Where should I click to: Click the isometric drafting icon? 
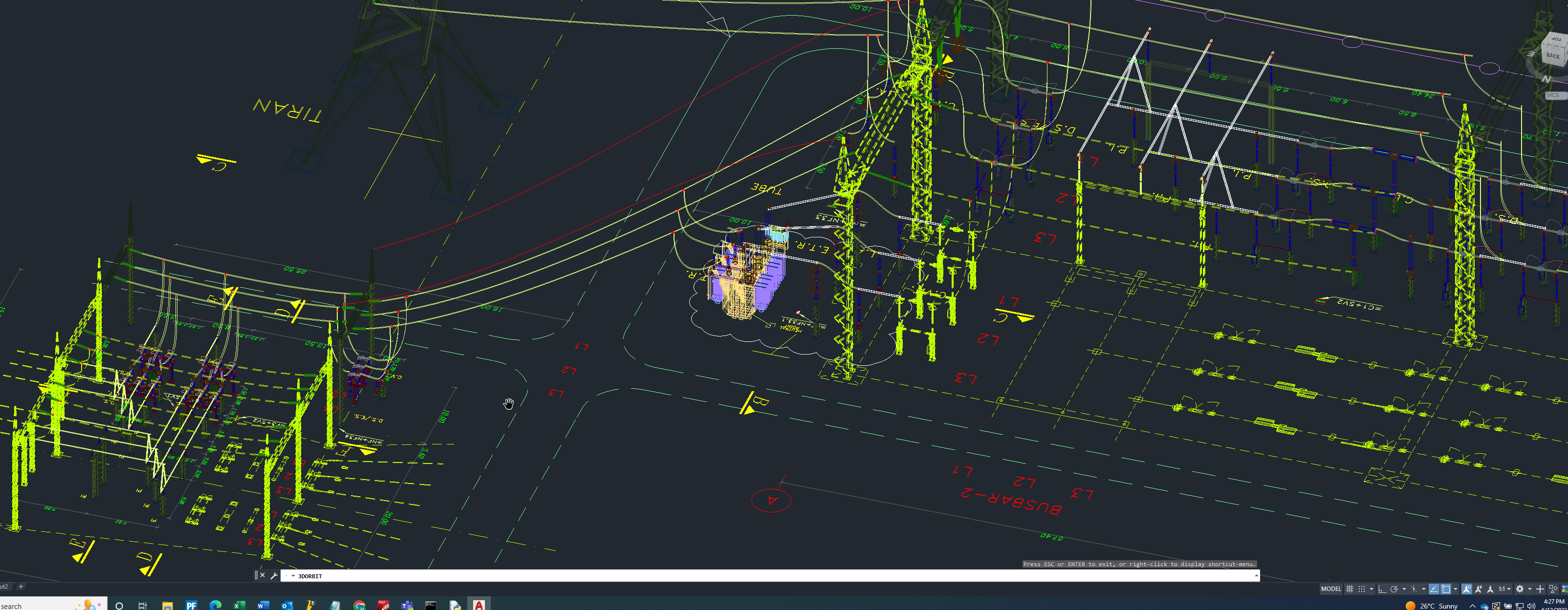pos(1414,589)
